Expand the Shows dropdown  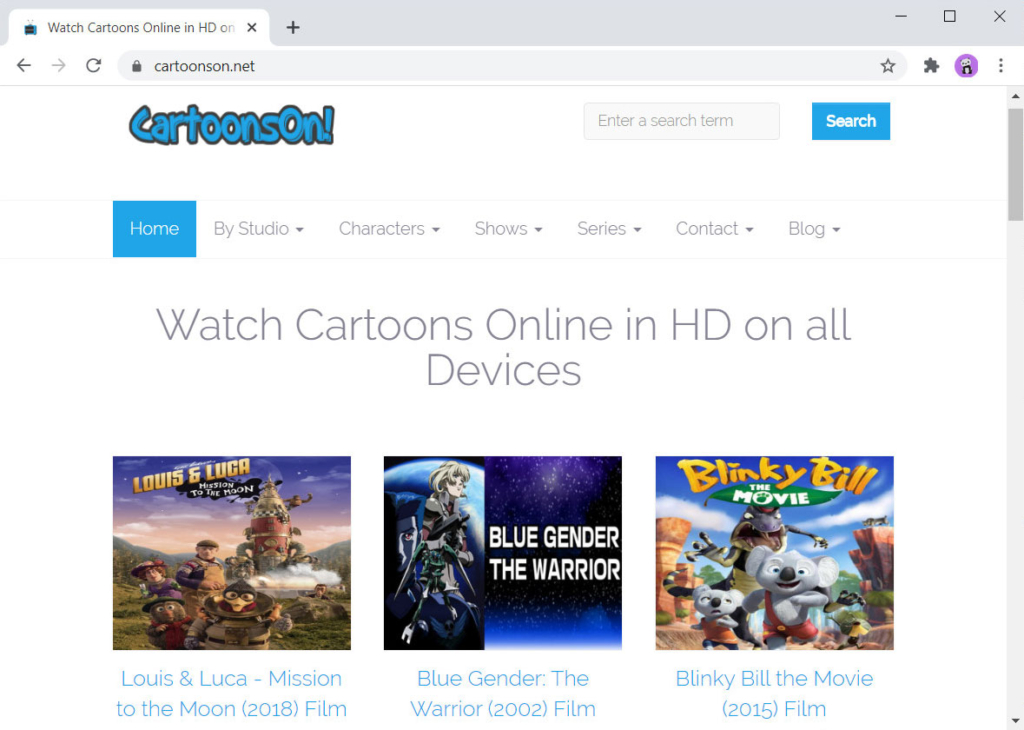[508, 229]
